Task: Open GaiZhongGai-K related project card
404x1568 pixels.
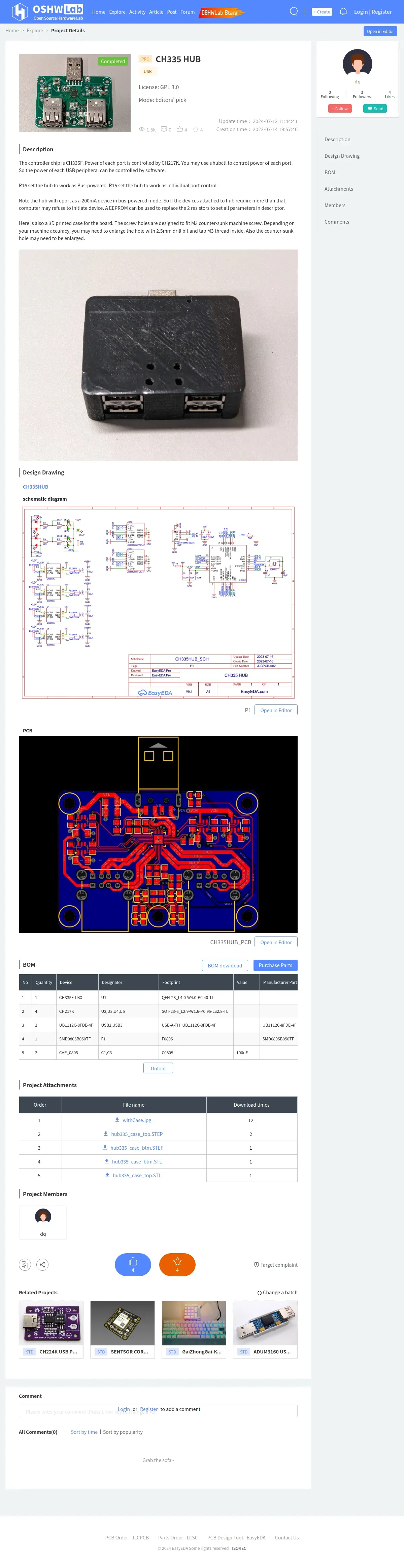Action: pyautogui.click(x=194, y=1329)
